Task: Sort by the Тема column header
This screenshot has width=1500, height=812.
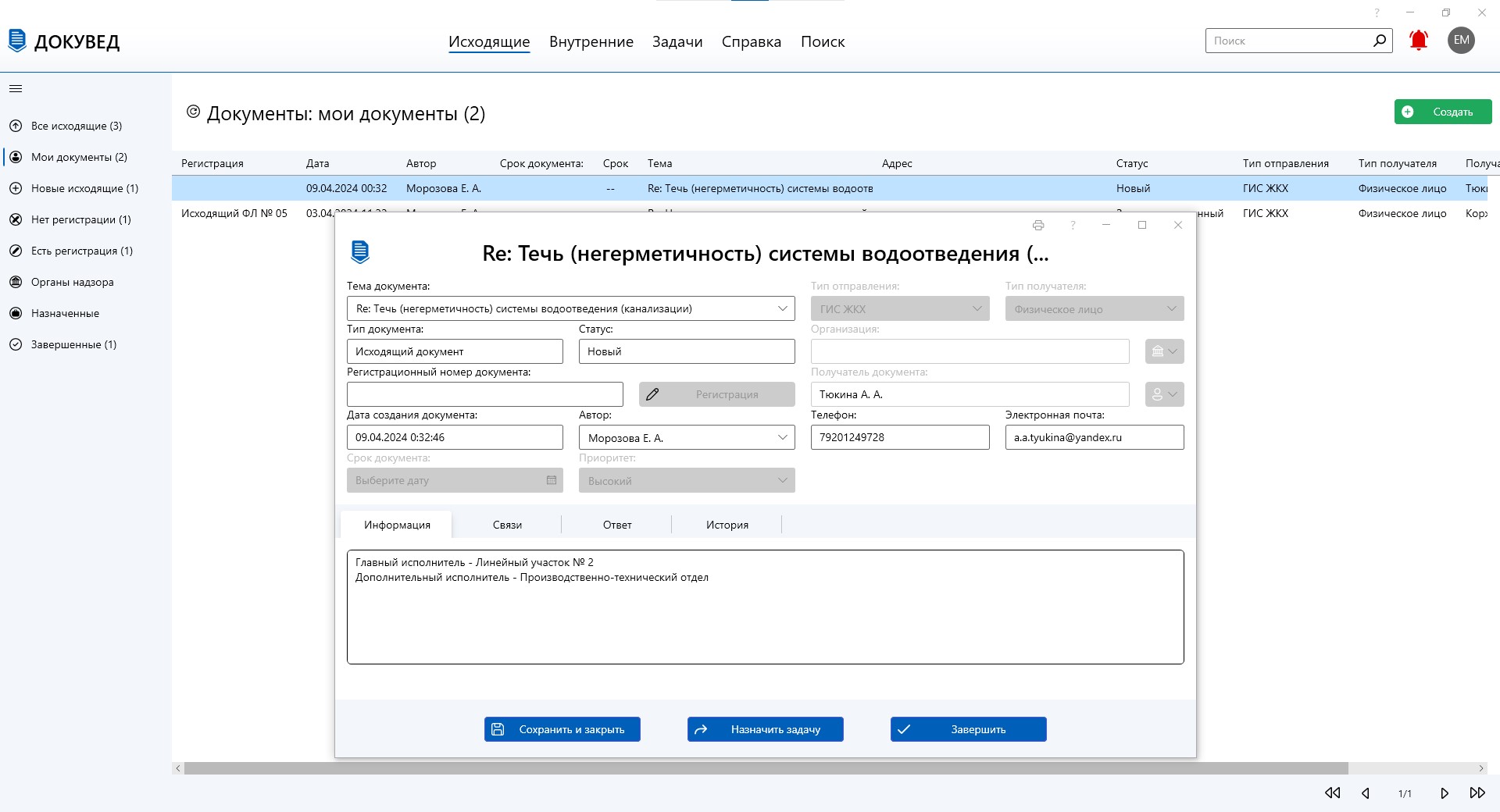Action: coord(660,163)
